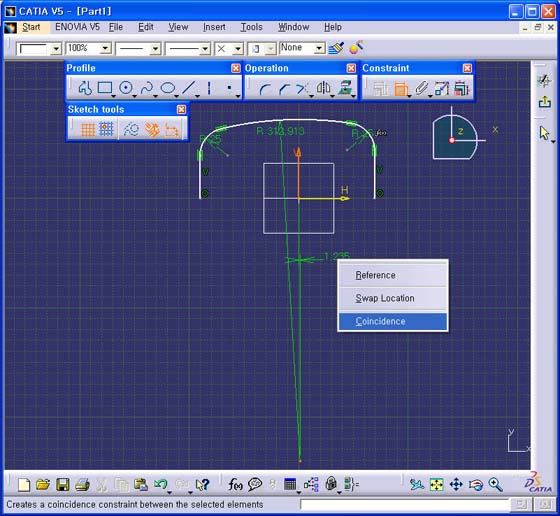This screenshot has height=516, width=560.
Task: Click the What's This help icon
Action: [x=202, y=485]
